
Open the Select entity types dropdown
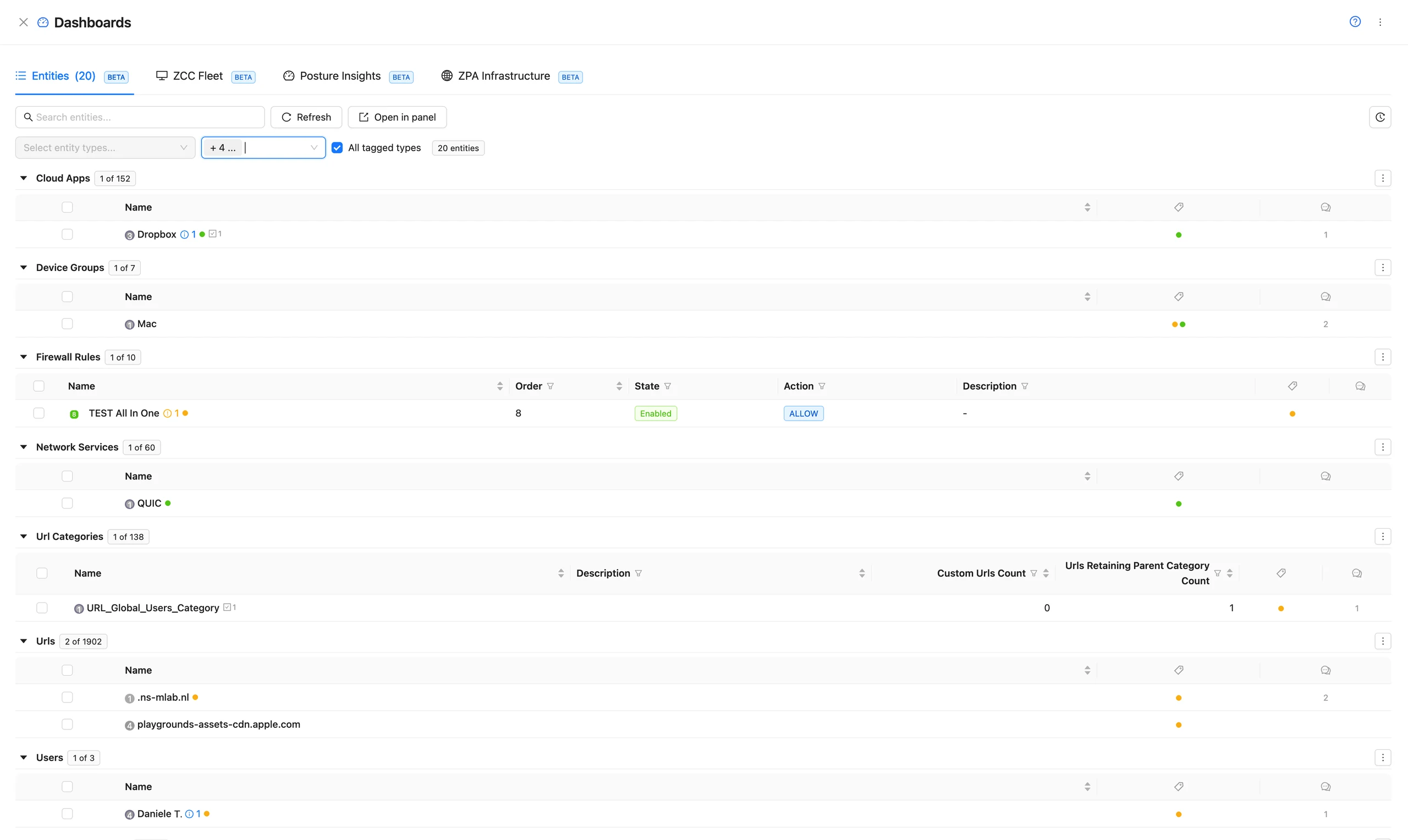click(105, 148)
